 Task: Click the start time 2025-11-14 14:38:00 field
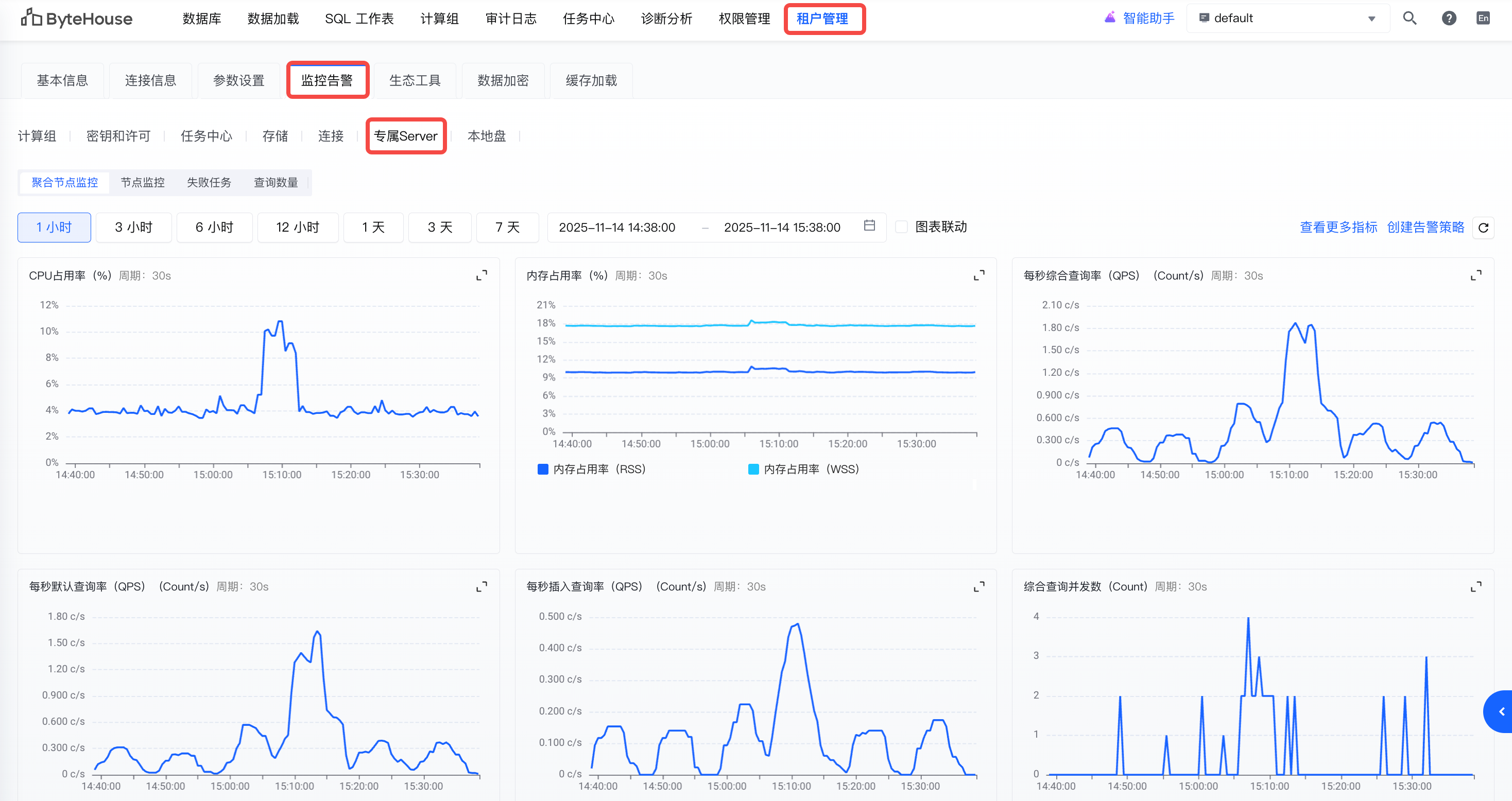pyautogui.click(x=617, y=227)
